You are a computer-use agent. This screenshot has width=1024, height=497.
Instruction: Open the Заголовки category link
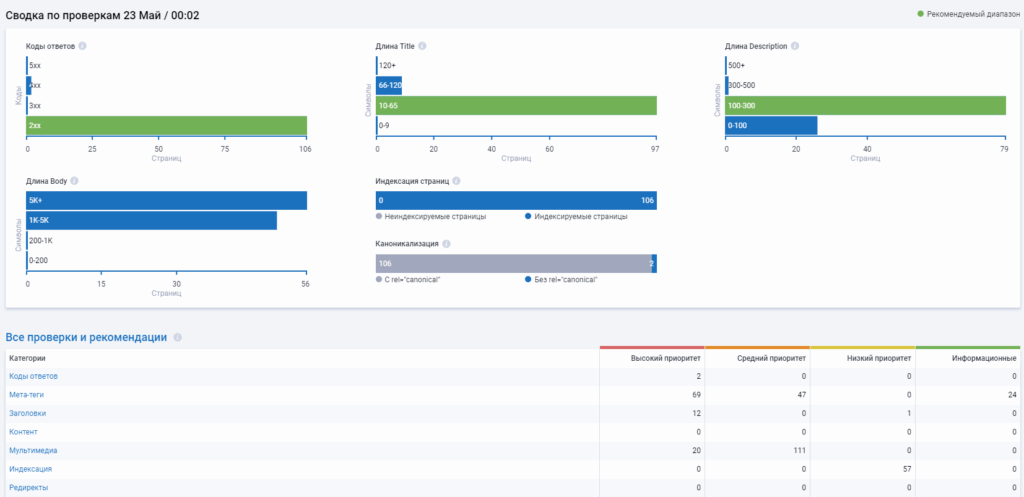pos(27,413)
